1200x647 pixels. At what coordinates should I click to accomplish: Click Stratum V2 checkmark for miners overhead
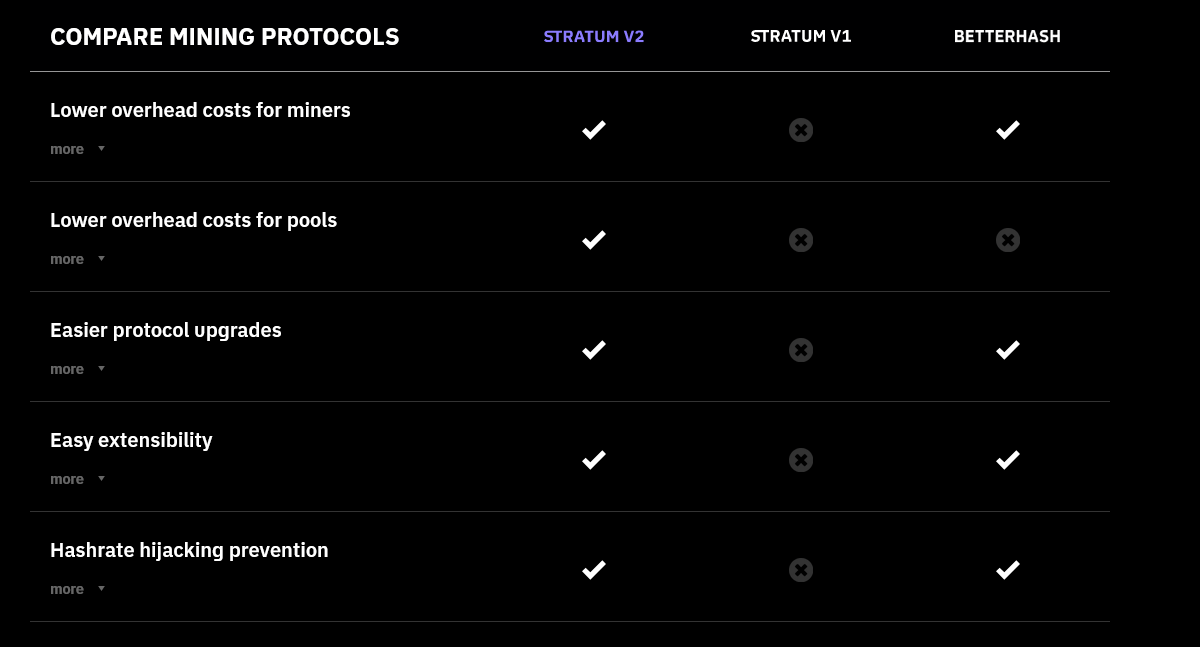594,130
